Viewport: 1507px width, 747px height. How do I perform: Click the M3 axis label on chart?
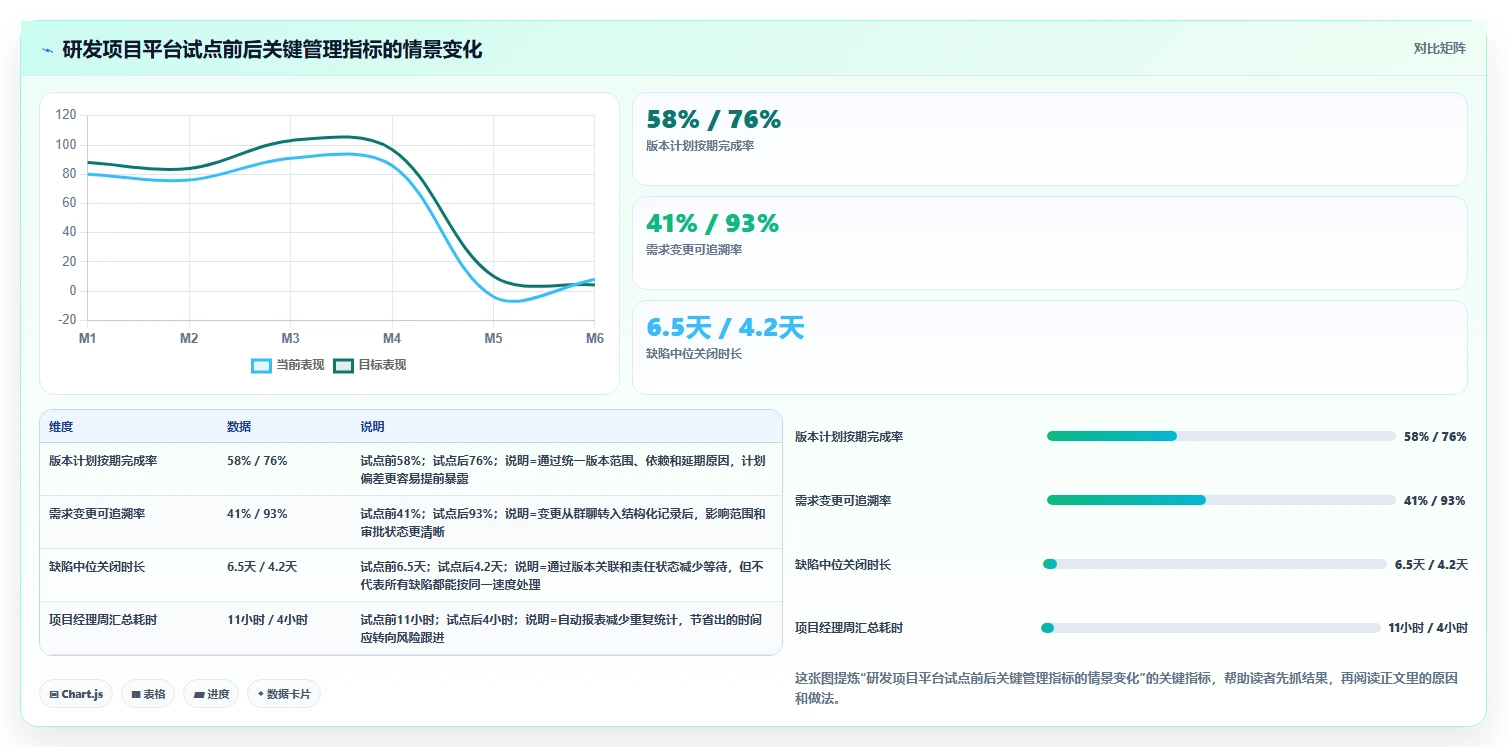290,339
